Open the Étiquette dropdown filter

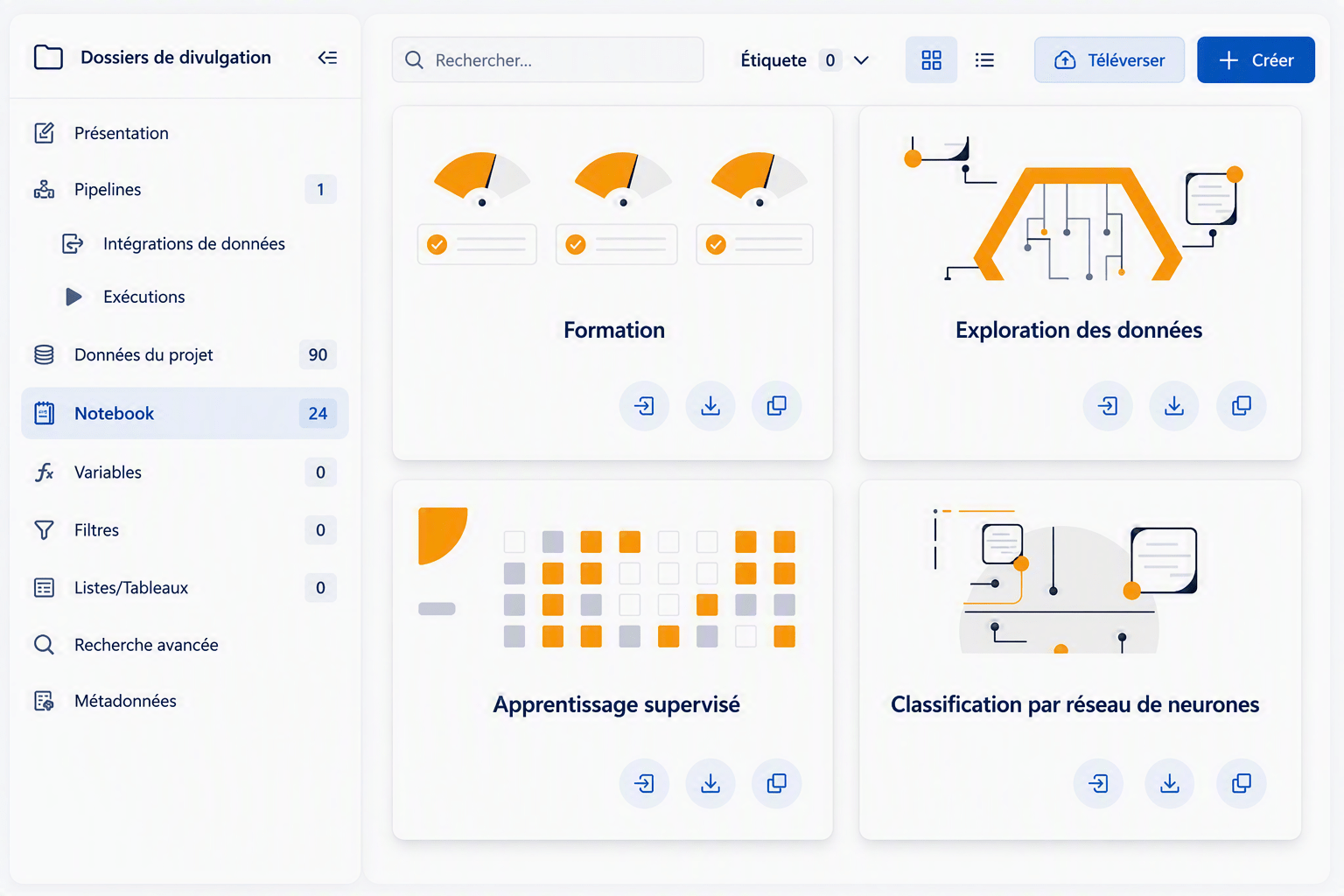[x=805, y=59]
